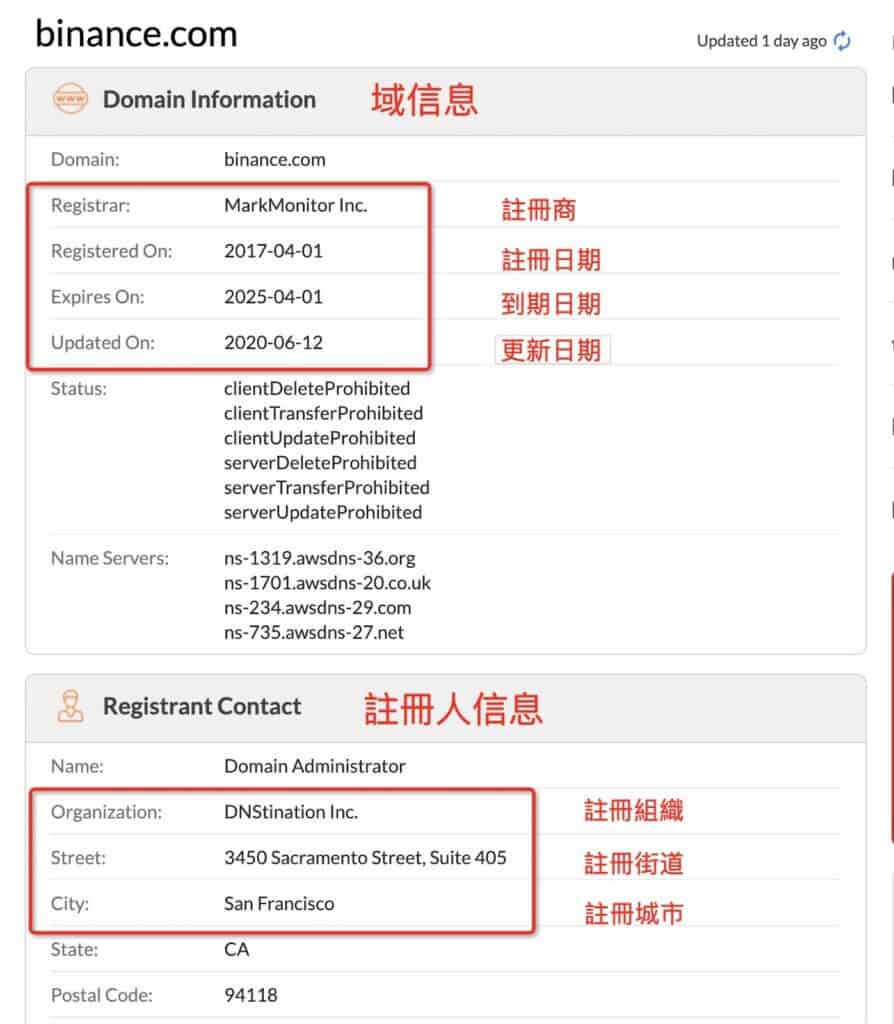Click the 'Street:' field label
Viewport: 894px width, 1024px height.
(x=78, y=857)
